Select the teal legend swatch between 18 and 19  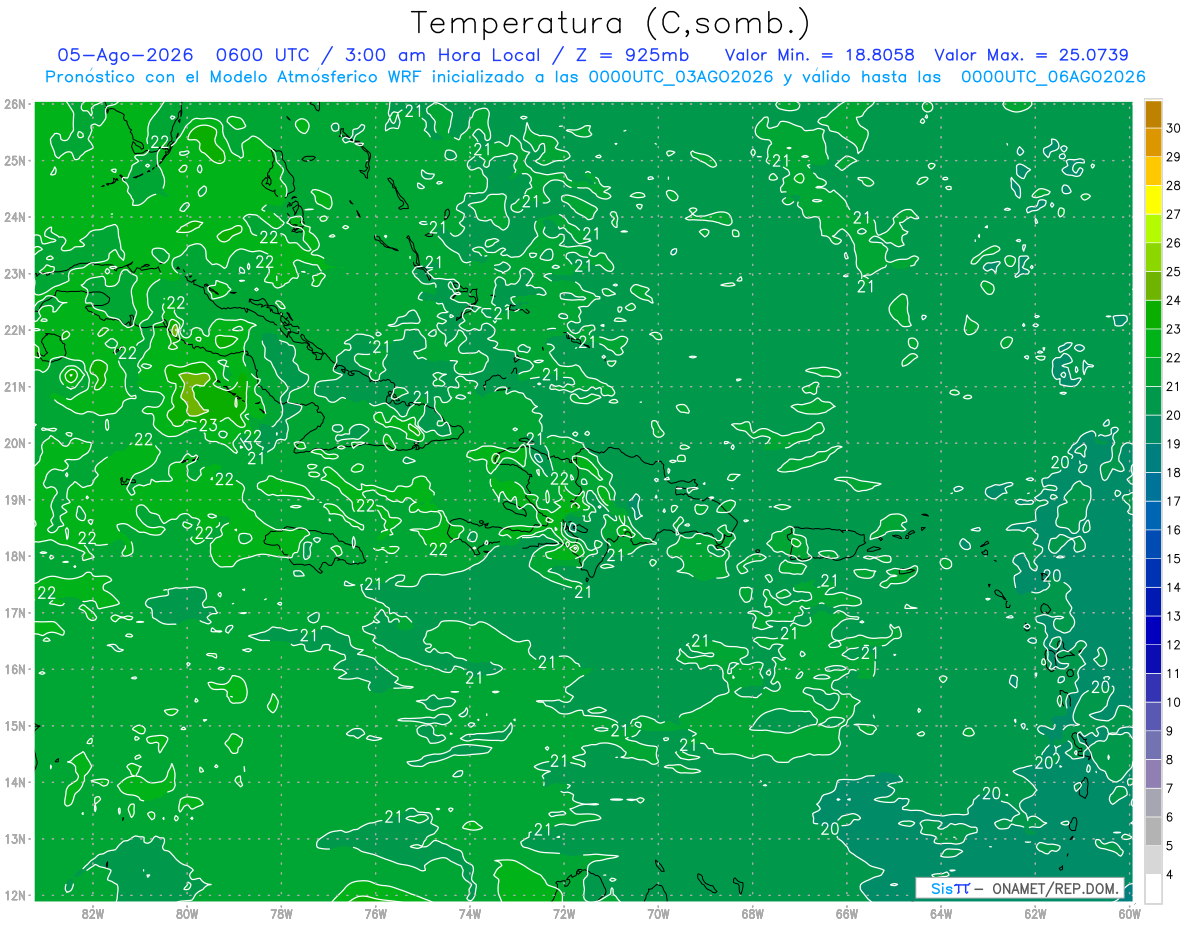1153,458
